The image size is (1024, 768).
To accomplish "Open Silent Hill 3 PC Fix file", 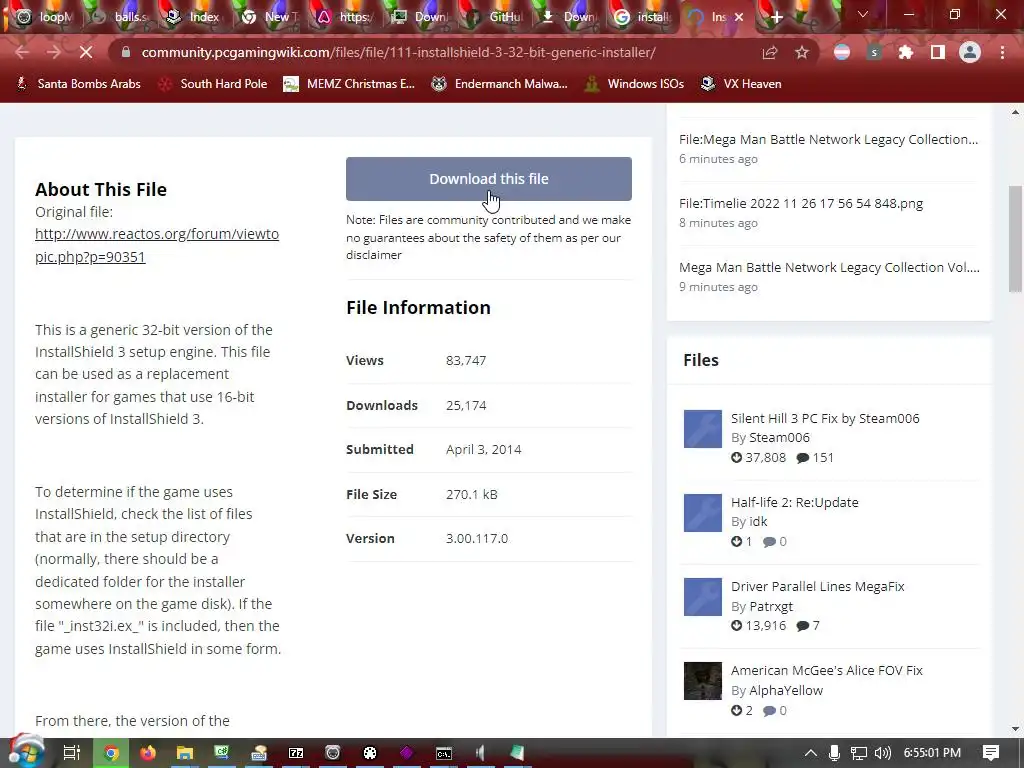I will click(x=825, y=418).
